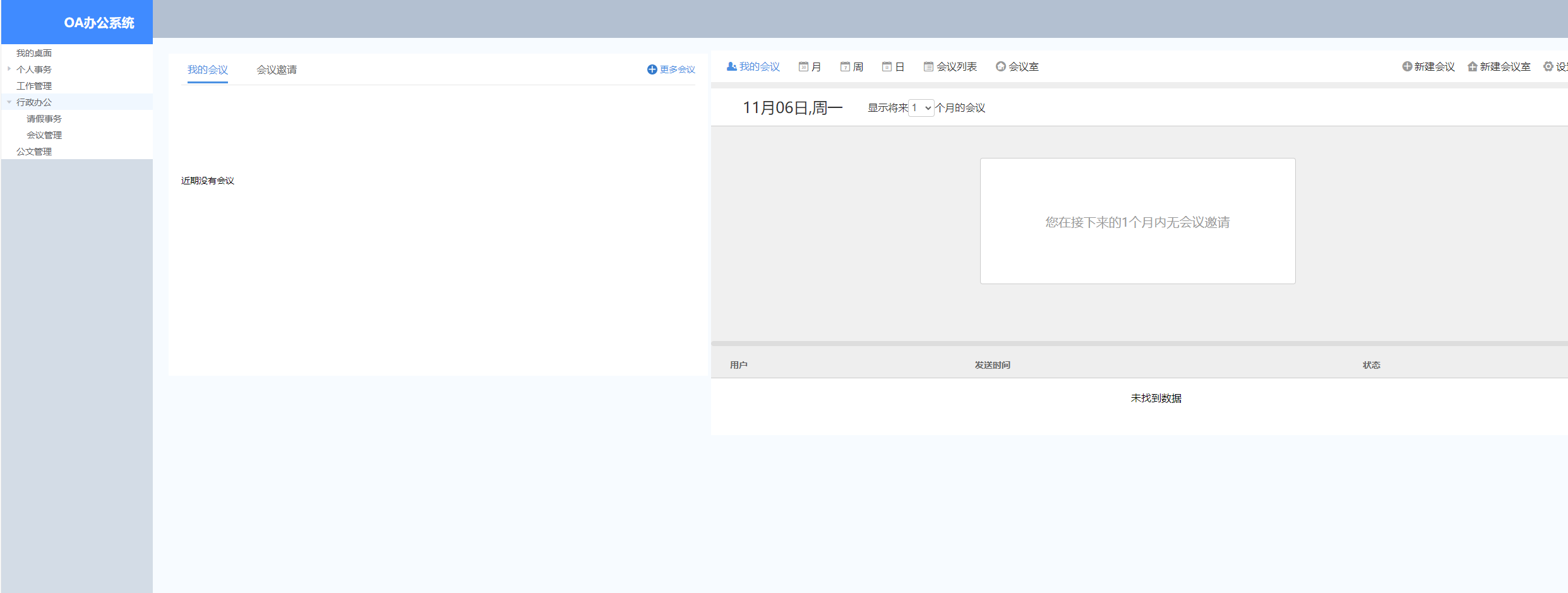Navigate to 公文管理 in the sidebar
1568x593 pixels.
35,151
